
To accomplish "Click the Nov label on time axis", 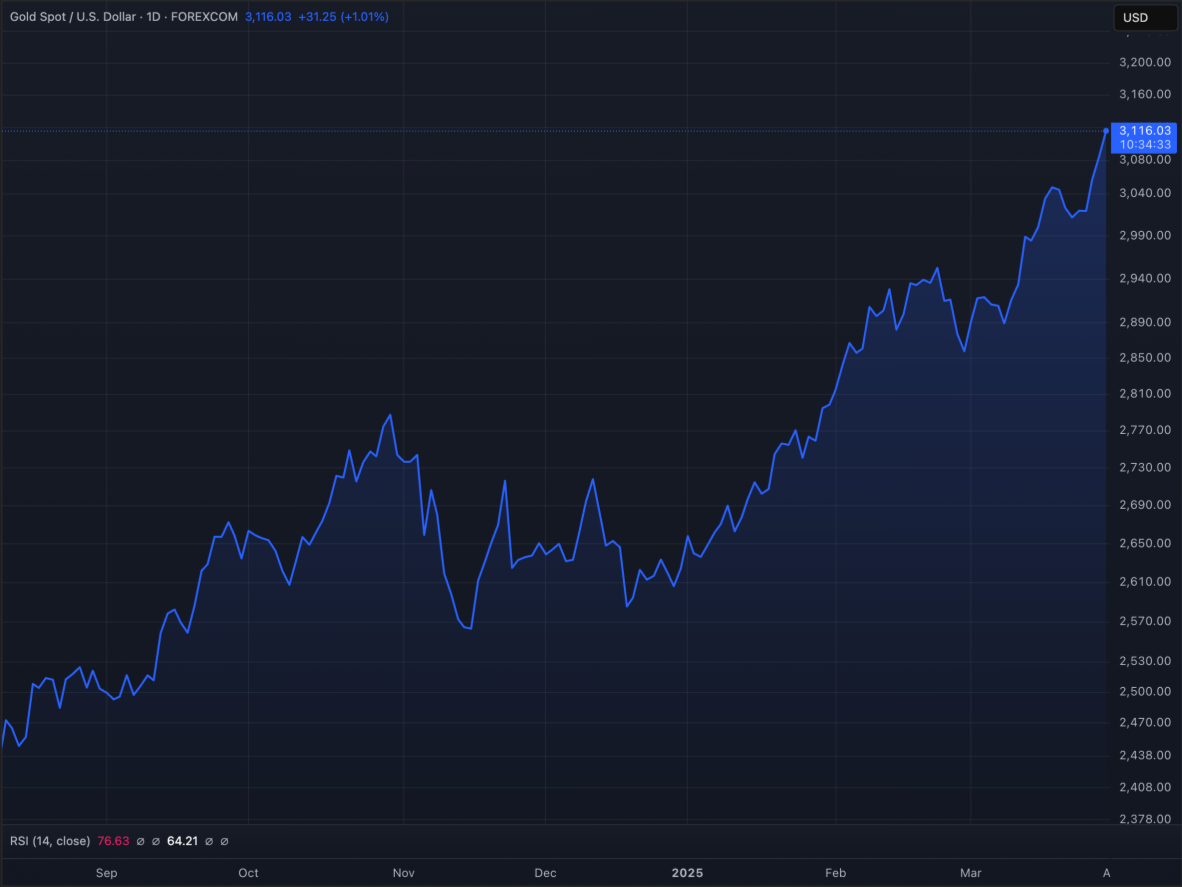I will click(403, 873).
